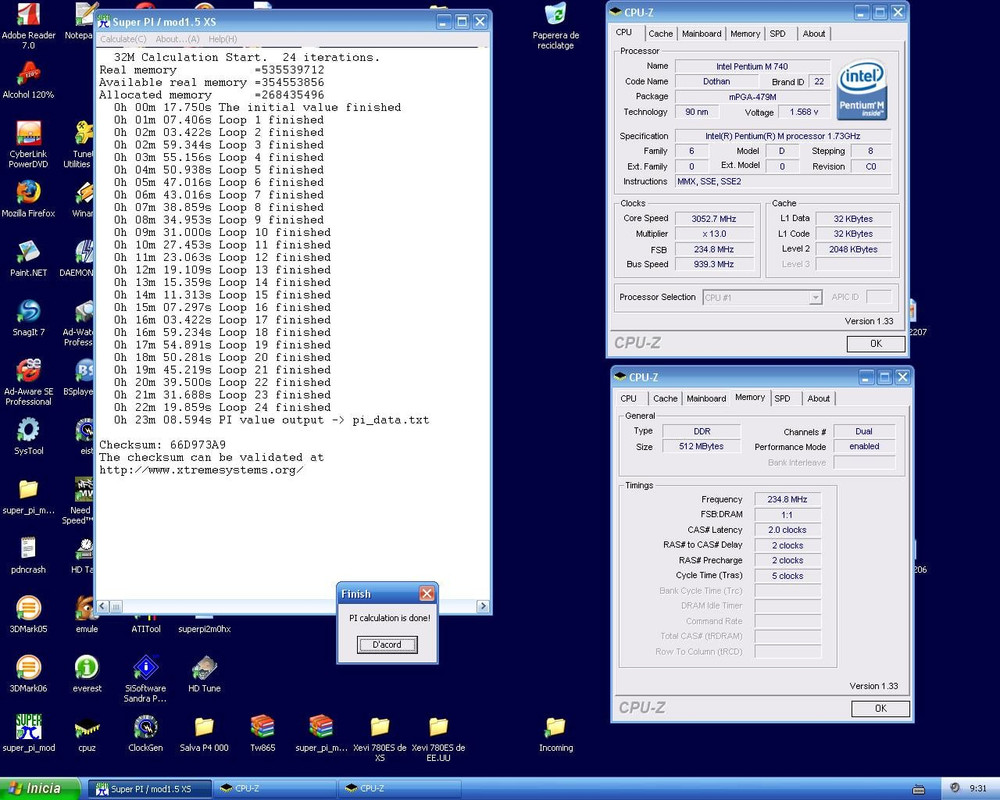Launch SnagIt 7 shortcut
The height and width of the screenshot is (800, 1000).
pyautogui.click(x=28, y=318)
